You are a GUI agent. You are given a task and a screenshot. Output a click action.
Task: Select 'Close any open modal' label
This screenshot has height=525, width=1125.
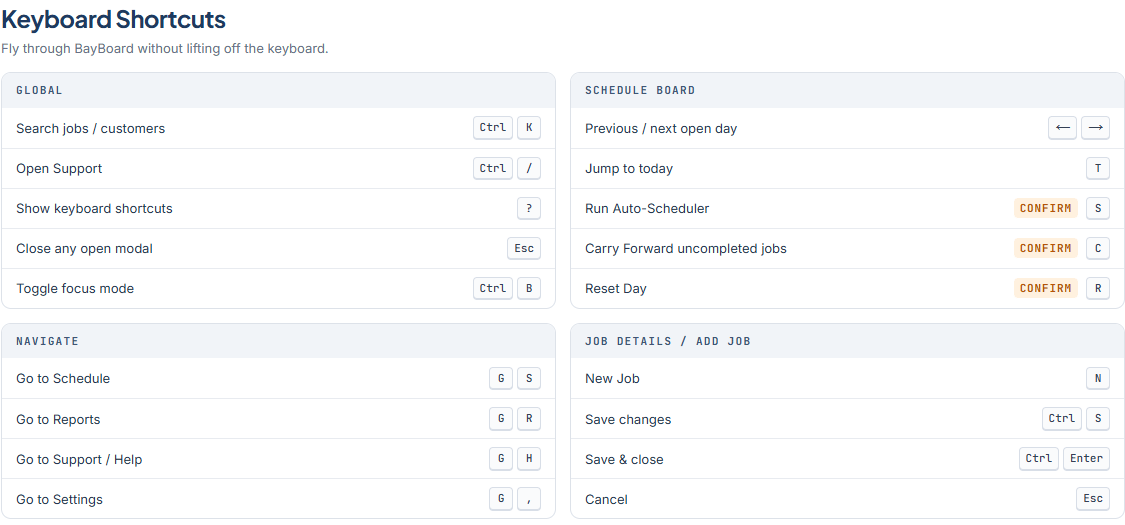tap(84, 249)
